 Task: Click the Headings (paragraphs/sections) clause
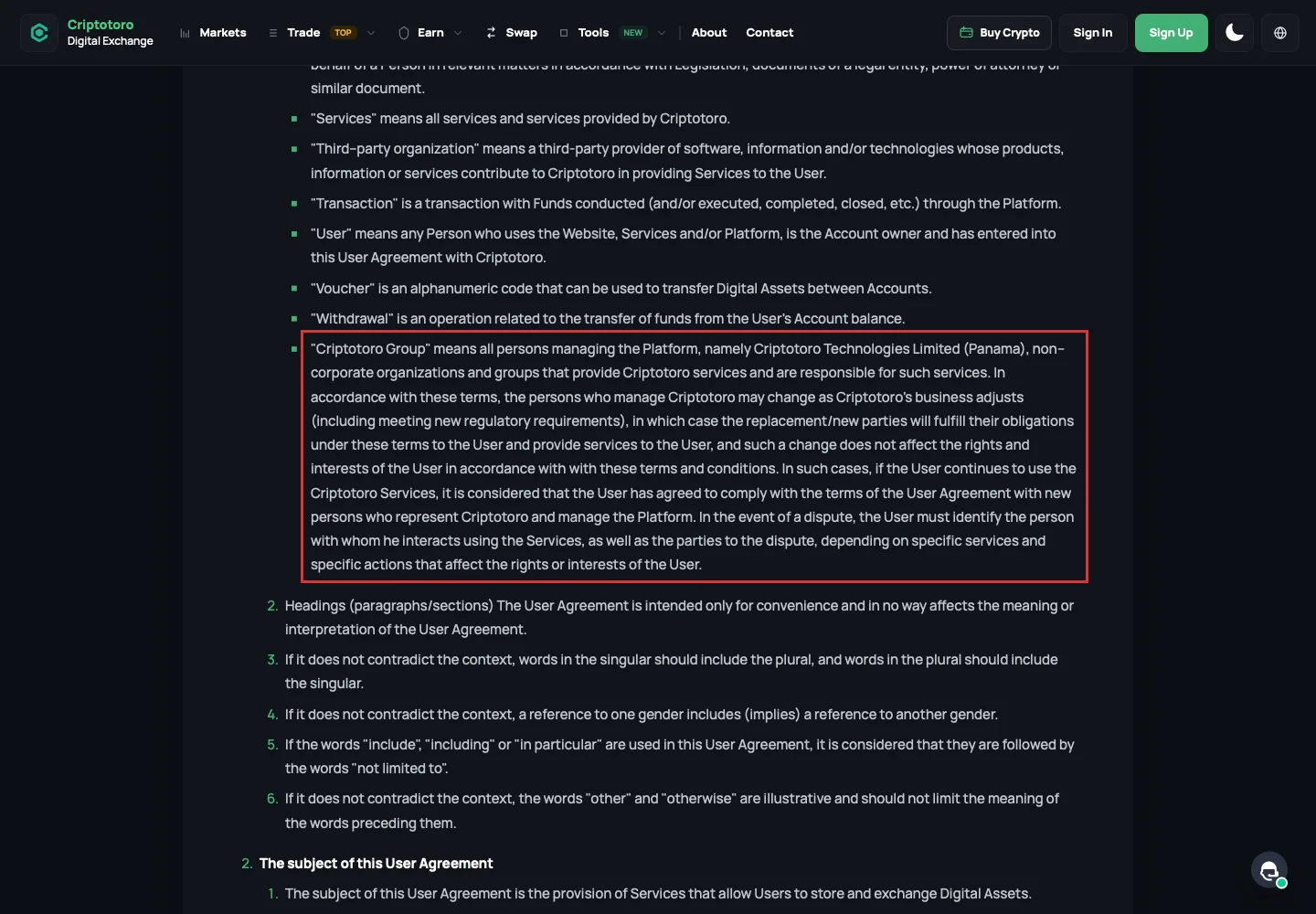click(x=679, y=618)
